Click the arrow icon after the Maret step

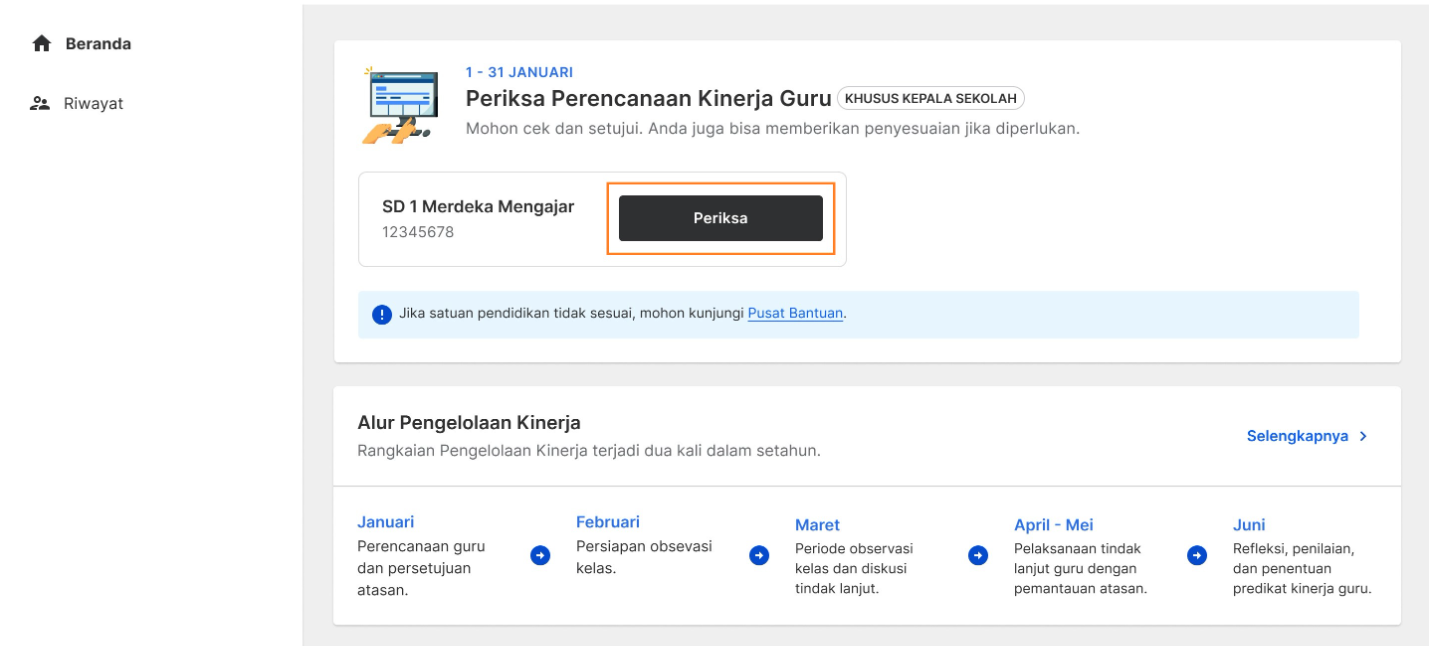pyautogui.click(x=978, y=555)
